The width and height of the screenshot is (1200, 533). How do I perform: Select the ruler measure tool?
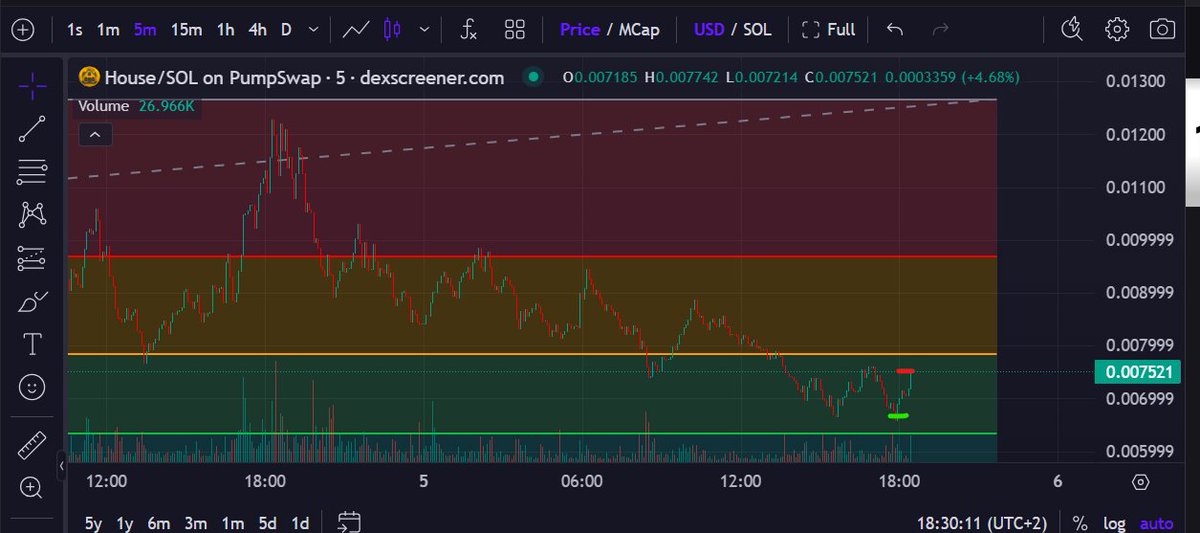[32, 446]
